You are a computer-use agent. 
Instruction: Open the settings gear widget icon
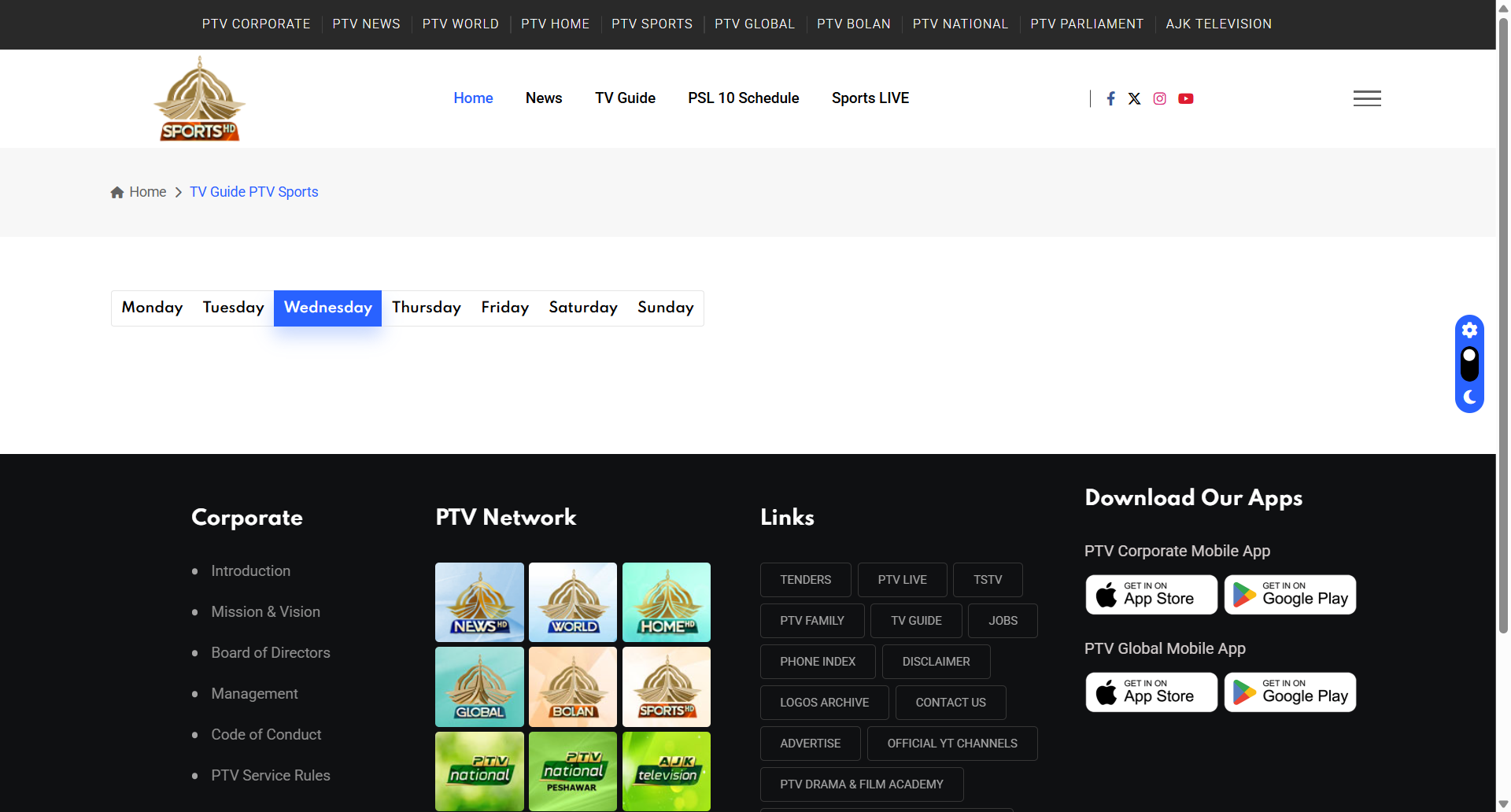coord(1469,330)
